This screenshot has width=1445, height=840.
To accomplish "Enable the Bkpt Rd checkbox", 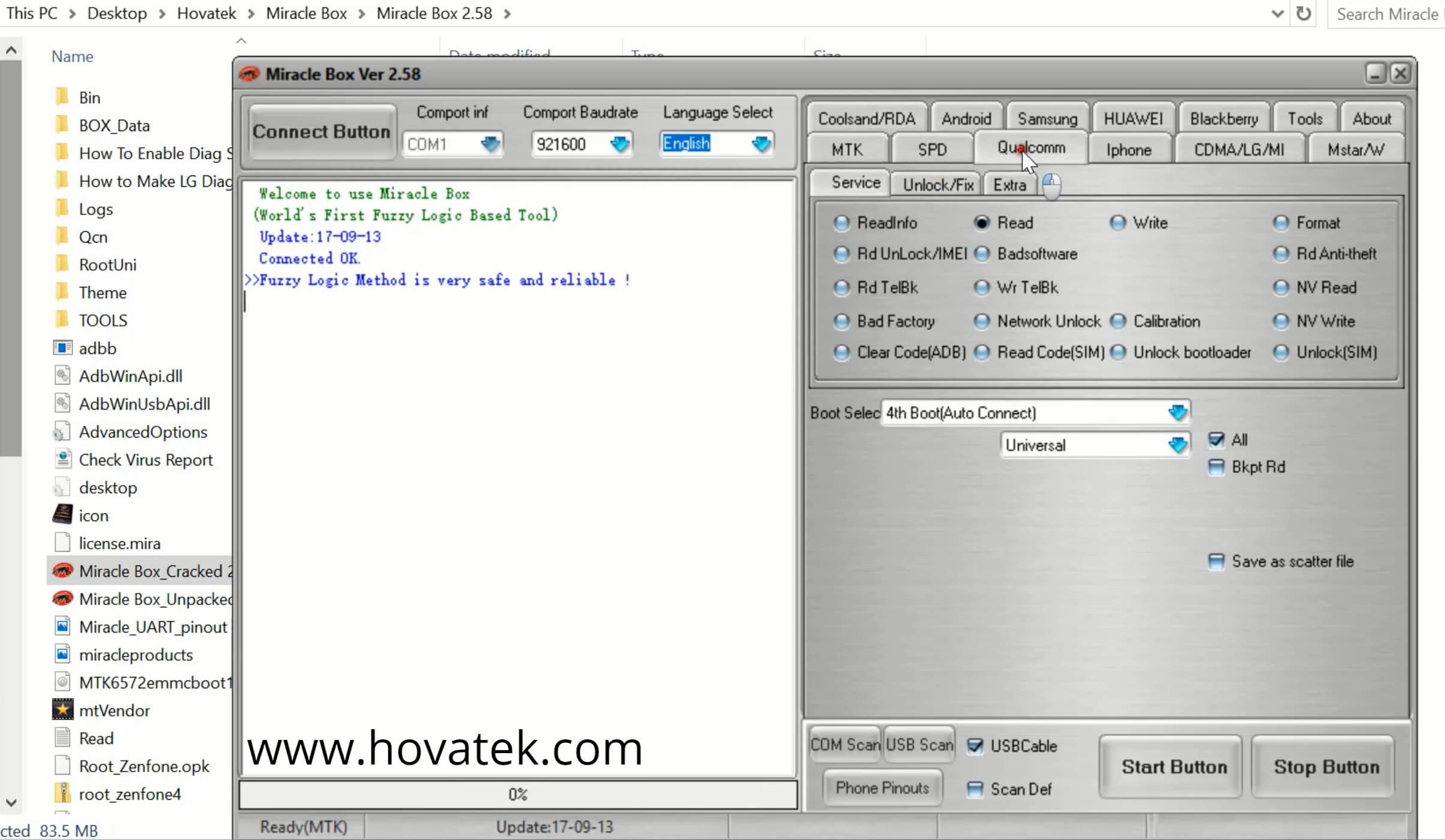I will coord(1216,467).
